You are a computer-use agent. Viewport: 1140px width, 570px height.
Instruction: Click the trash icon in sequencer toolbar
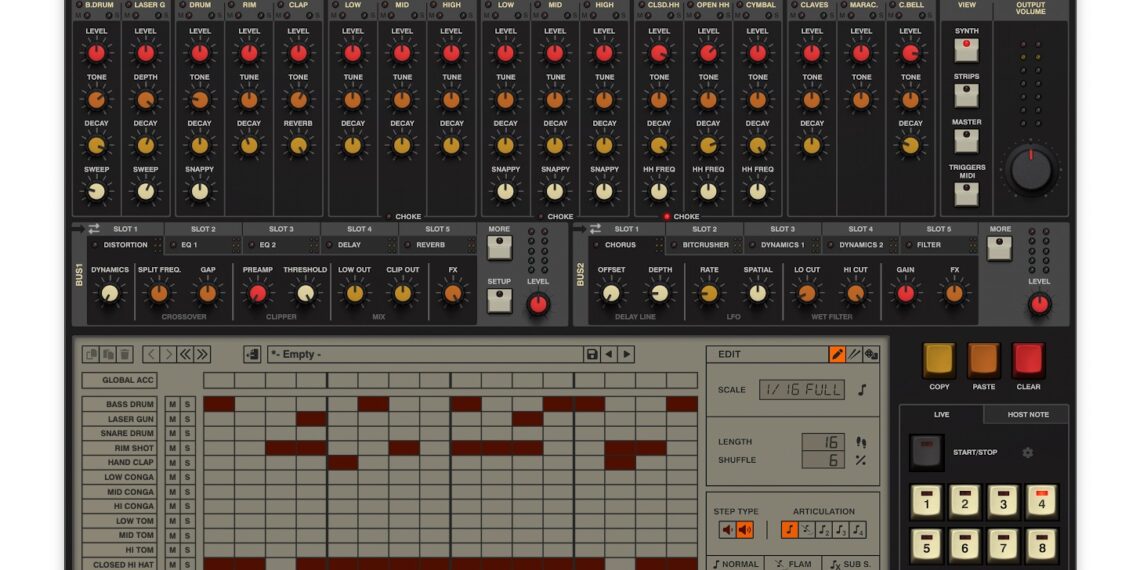124,354
